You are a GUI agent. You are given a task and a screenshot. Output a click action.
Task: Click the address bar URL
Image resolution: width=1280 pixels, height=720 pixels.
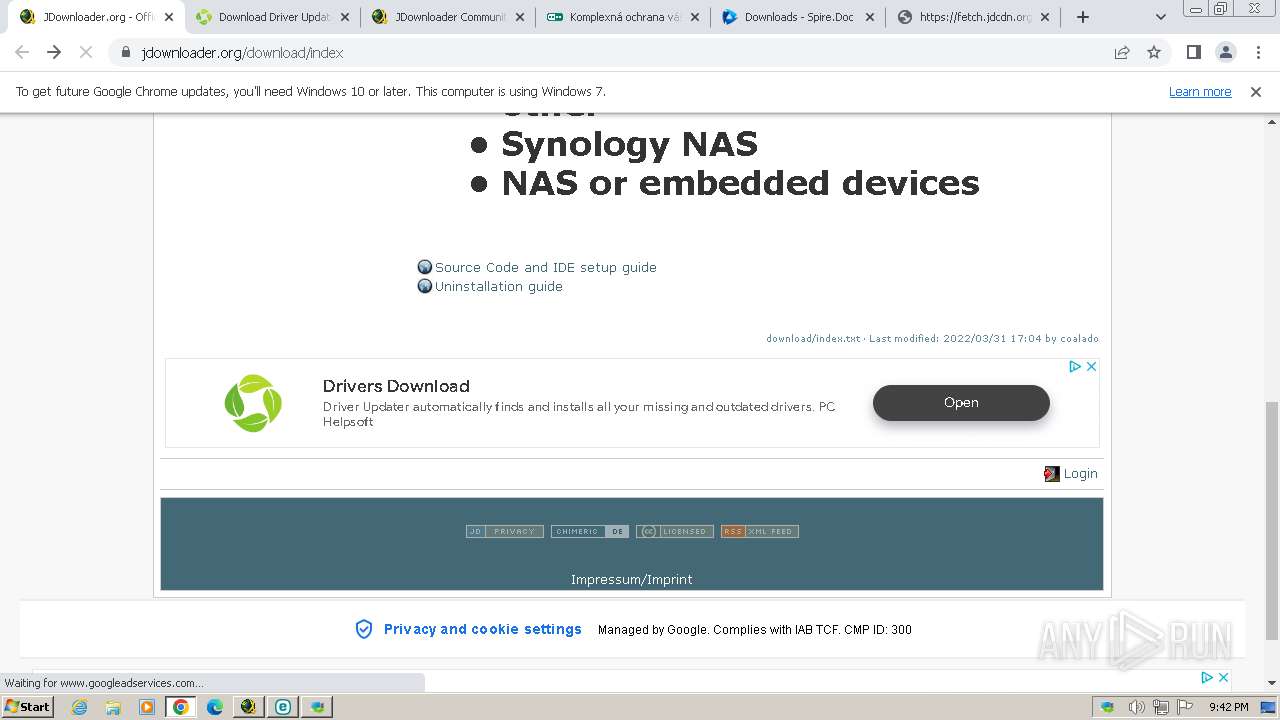click(x=242, y=52)
